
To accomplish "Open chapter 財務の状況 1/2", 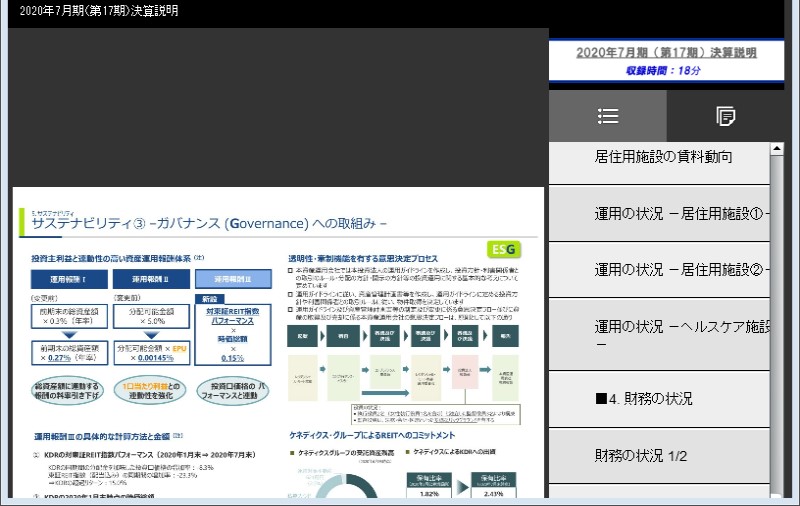I will coord(659,456).
